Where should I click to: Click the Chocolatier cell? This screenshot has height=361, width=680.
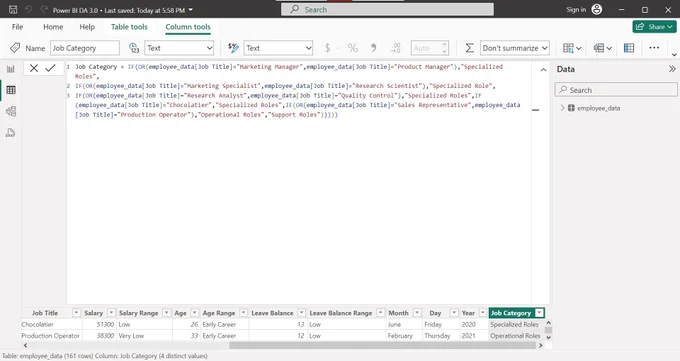pos(51,324)
